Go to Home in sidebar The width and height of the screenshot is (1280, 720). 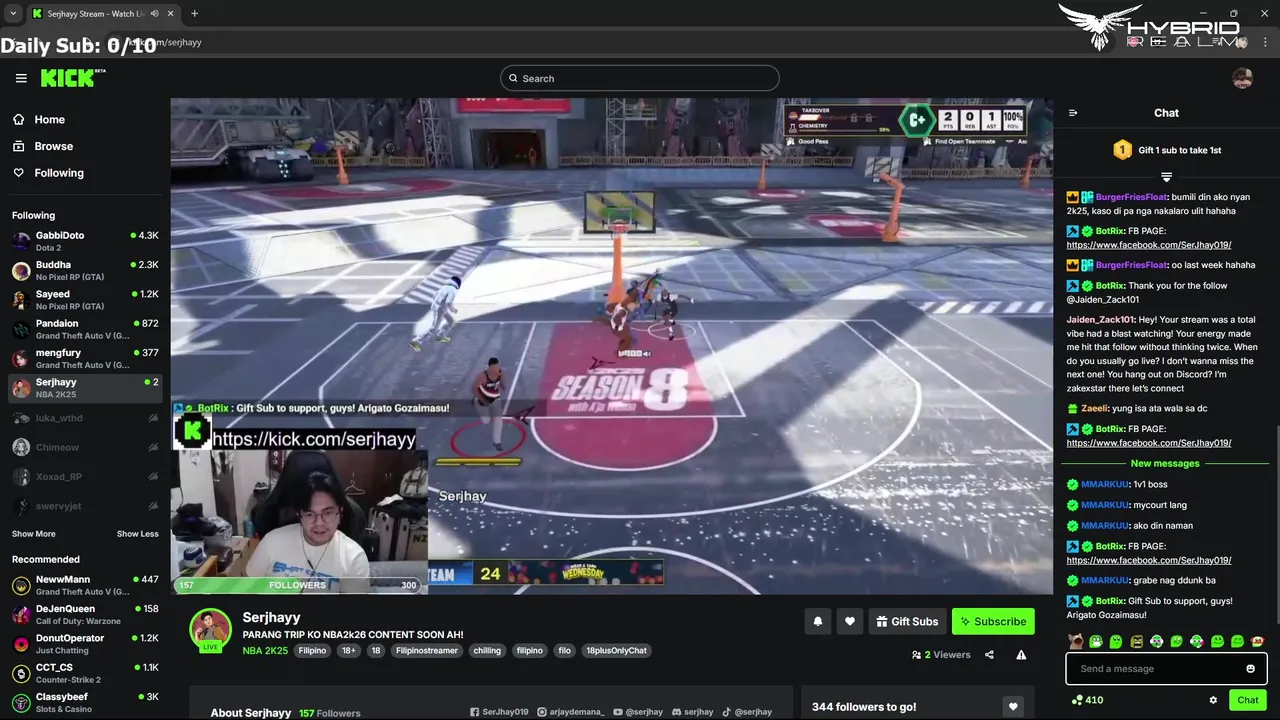click(x=38, y=119)
